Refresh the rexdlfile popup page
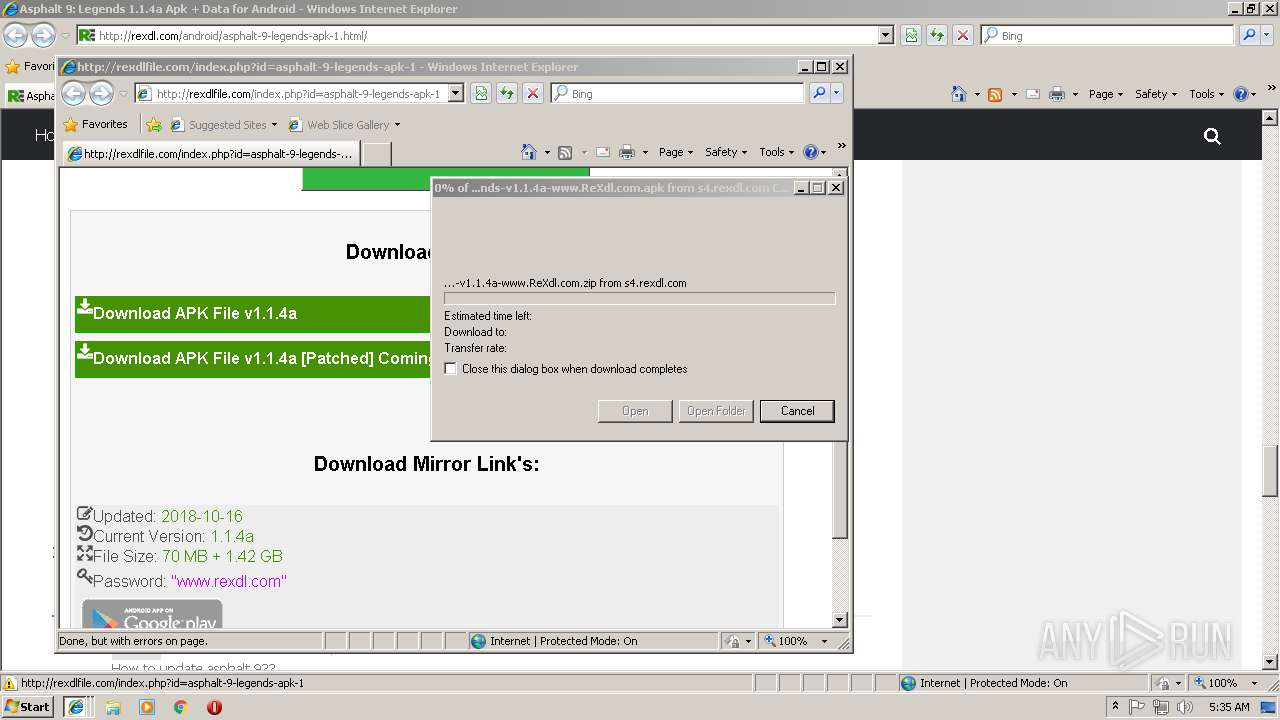This screenshot has width=1280, height=720. click(507, 93)
